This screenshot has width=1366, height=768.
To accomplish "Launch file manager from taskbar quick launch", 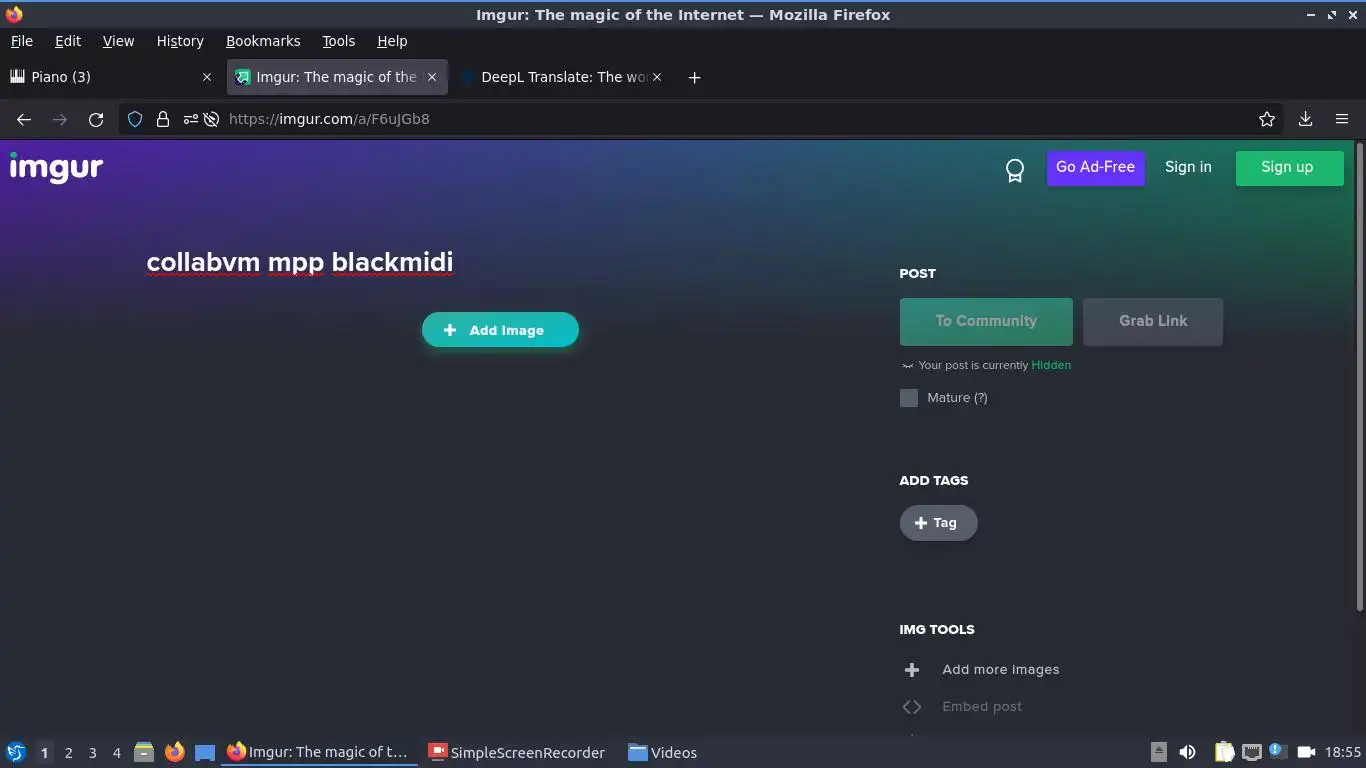I will (144, 752).
